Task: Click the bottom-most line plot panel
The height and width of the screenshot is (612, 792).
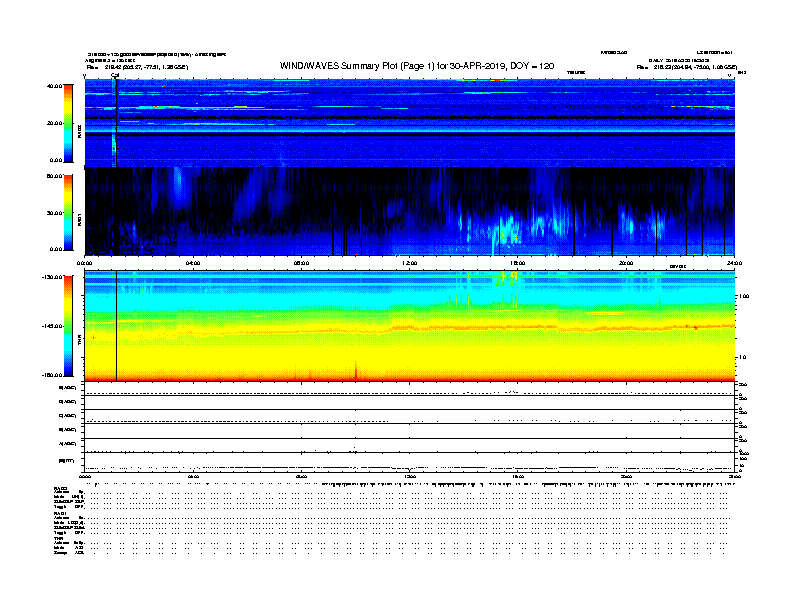Action: point(410,462)
